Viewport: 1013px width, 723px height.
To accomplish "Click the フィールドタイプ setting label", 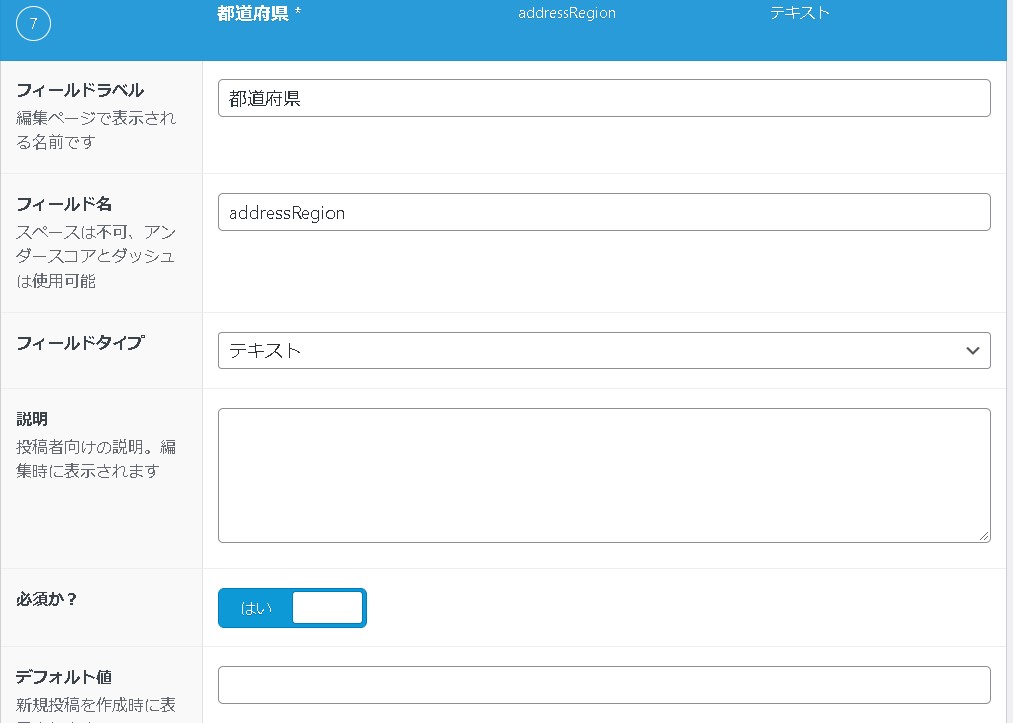I will click(80, 343).
